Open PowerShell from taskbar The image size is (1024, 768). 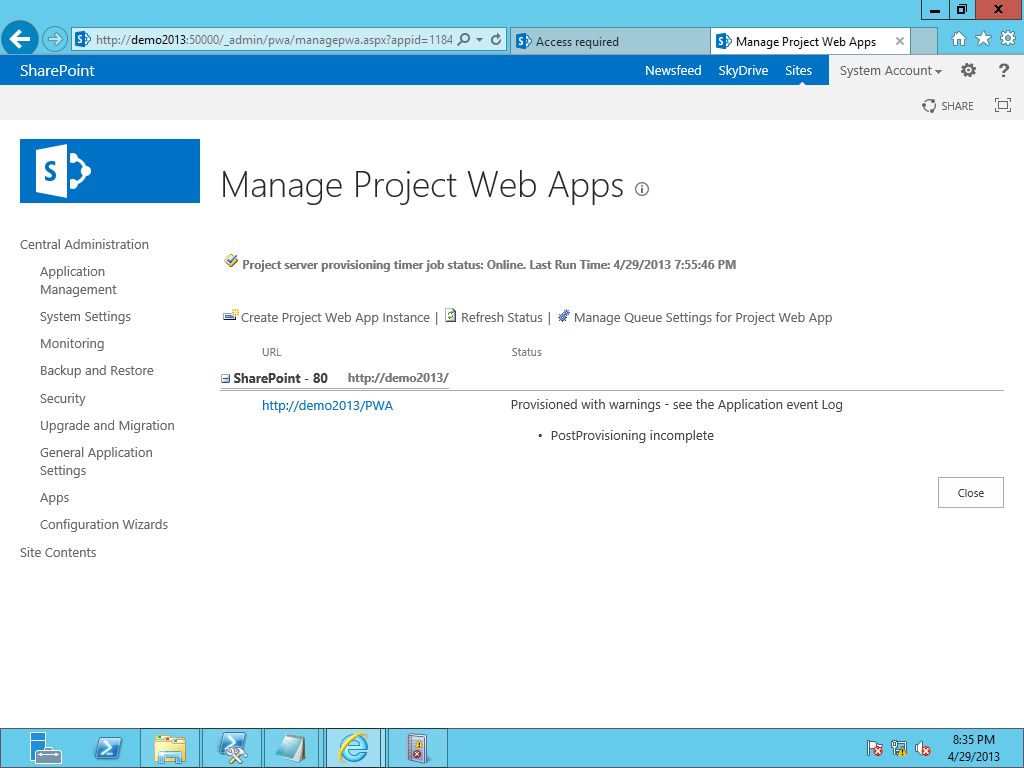(x=108, y=748)
